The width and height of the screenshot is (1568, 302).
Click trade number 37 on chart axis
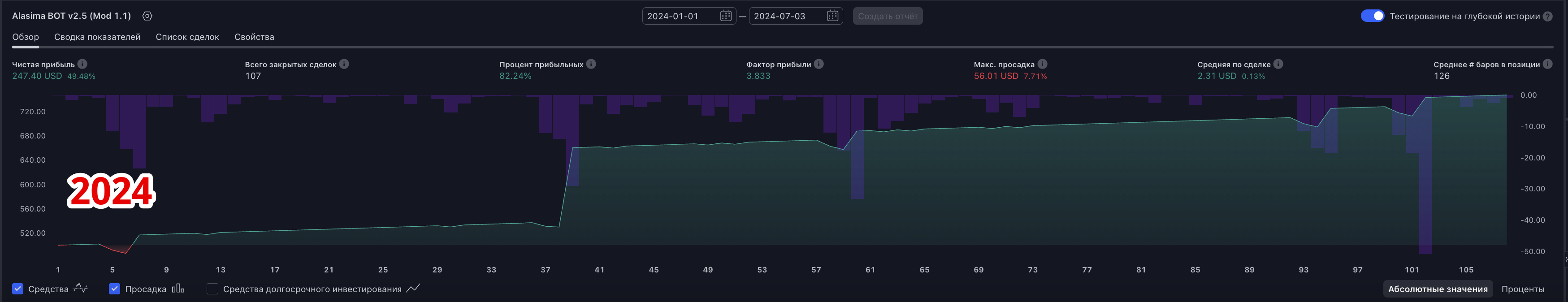tap(546, 270)
